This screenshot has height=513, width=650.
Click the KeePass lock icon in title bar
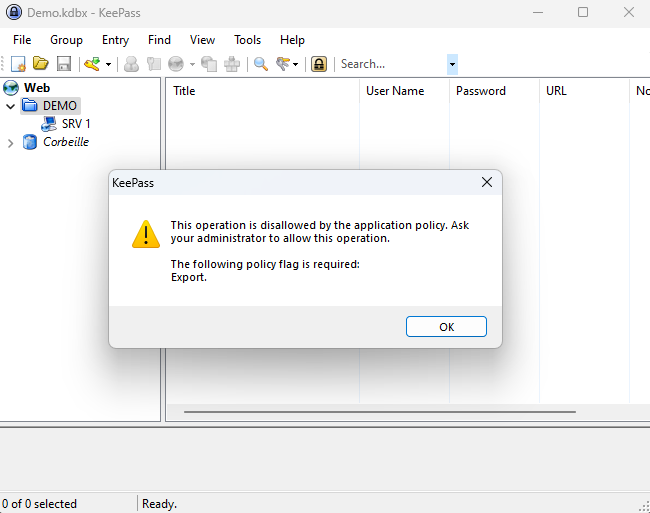point(14,12)
